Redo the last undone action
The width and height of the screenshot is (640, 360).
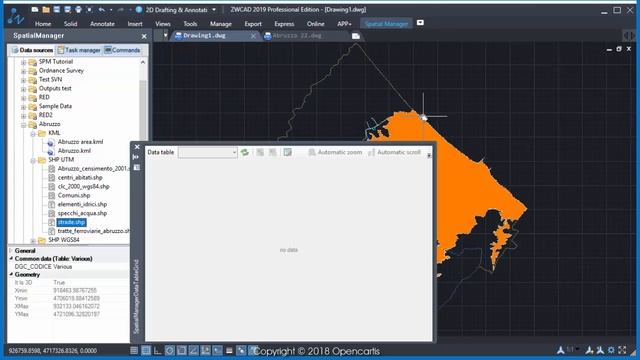(x=121, y=9)
